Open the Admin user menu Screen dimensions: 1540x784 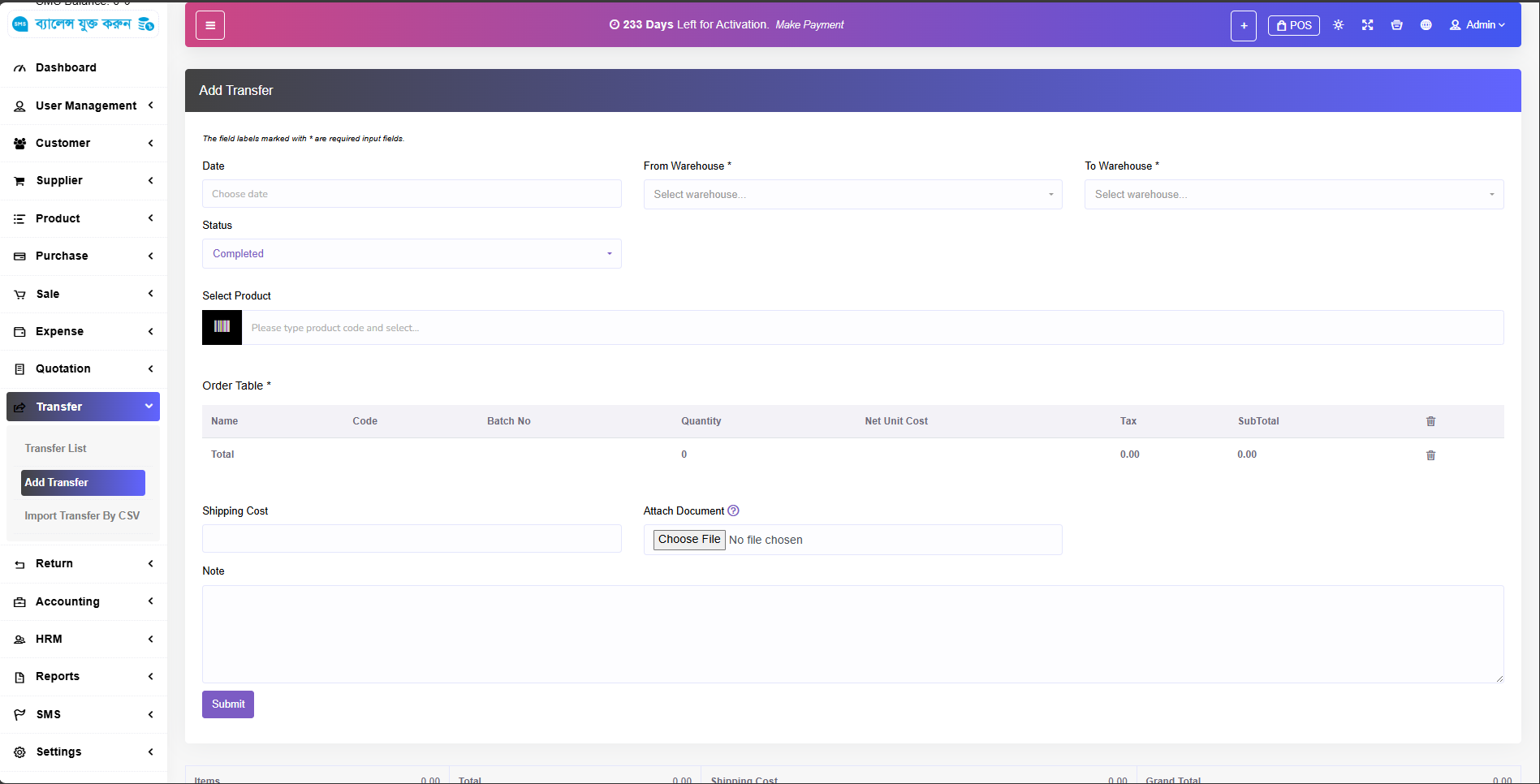(1477, 25)
